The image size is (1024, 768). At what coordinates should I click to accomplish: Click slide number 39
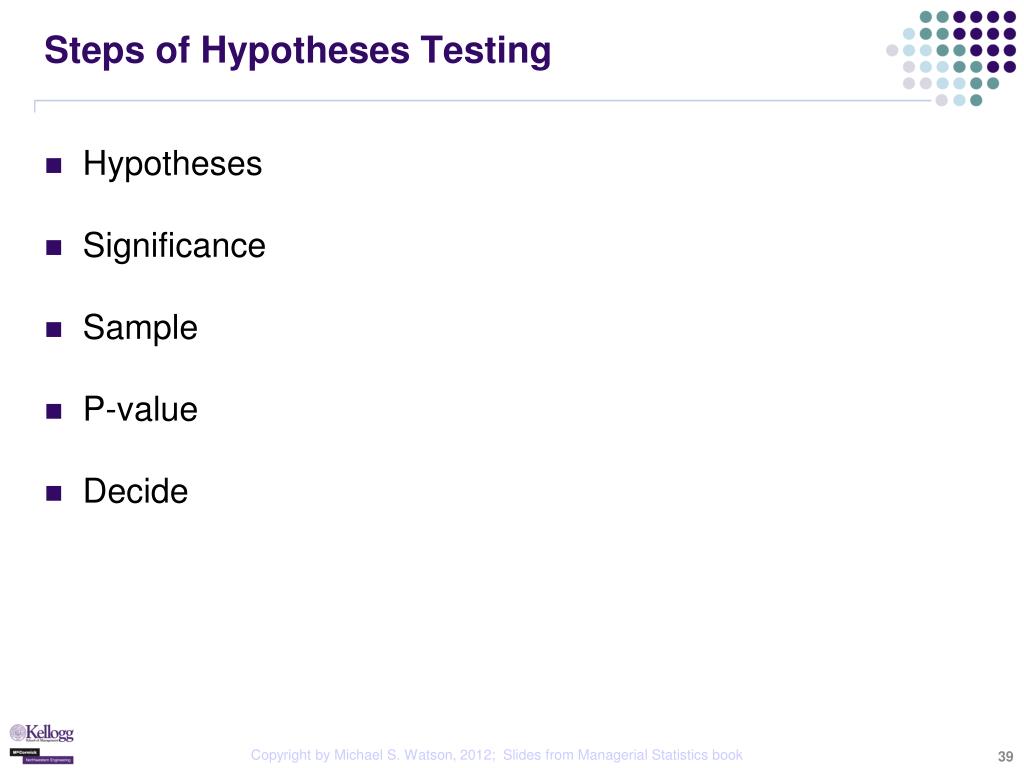[x=1005, y=756]
